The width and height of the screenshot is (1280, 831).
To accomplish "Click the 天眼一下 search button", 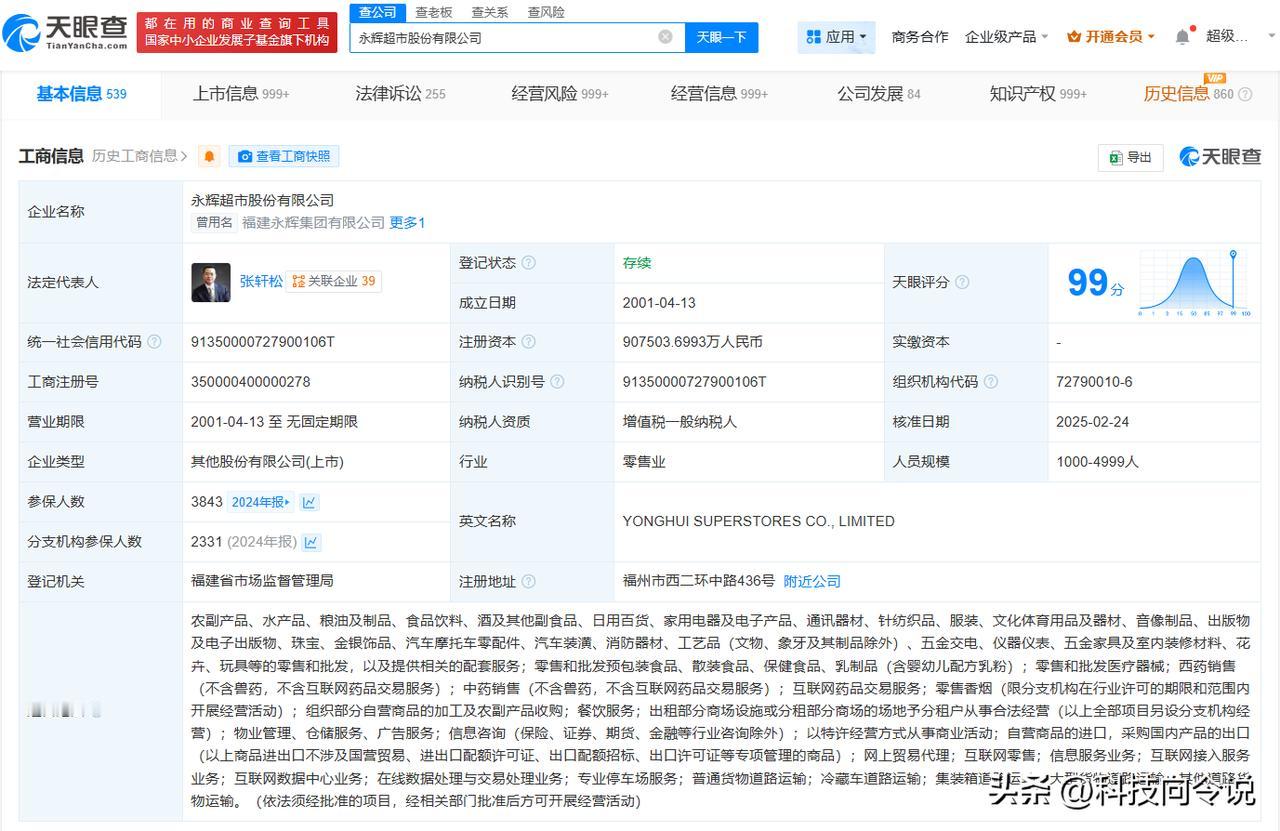I will click(x=721, y=37).
